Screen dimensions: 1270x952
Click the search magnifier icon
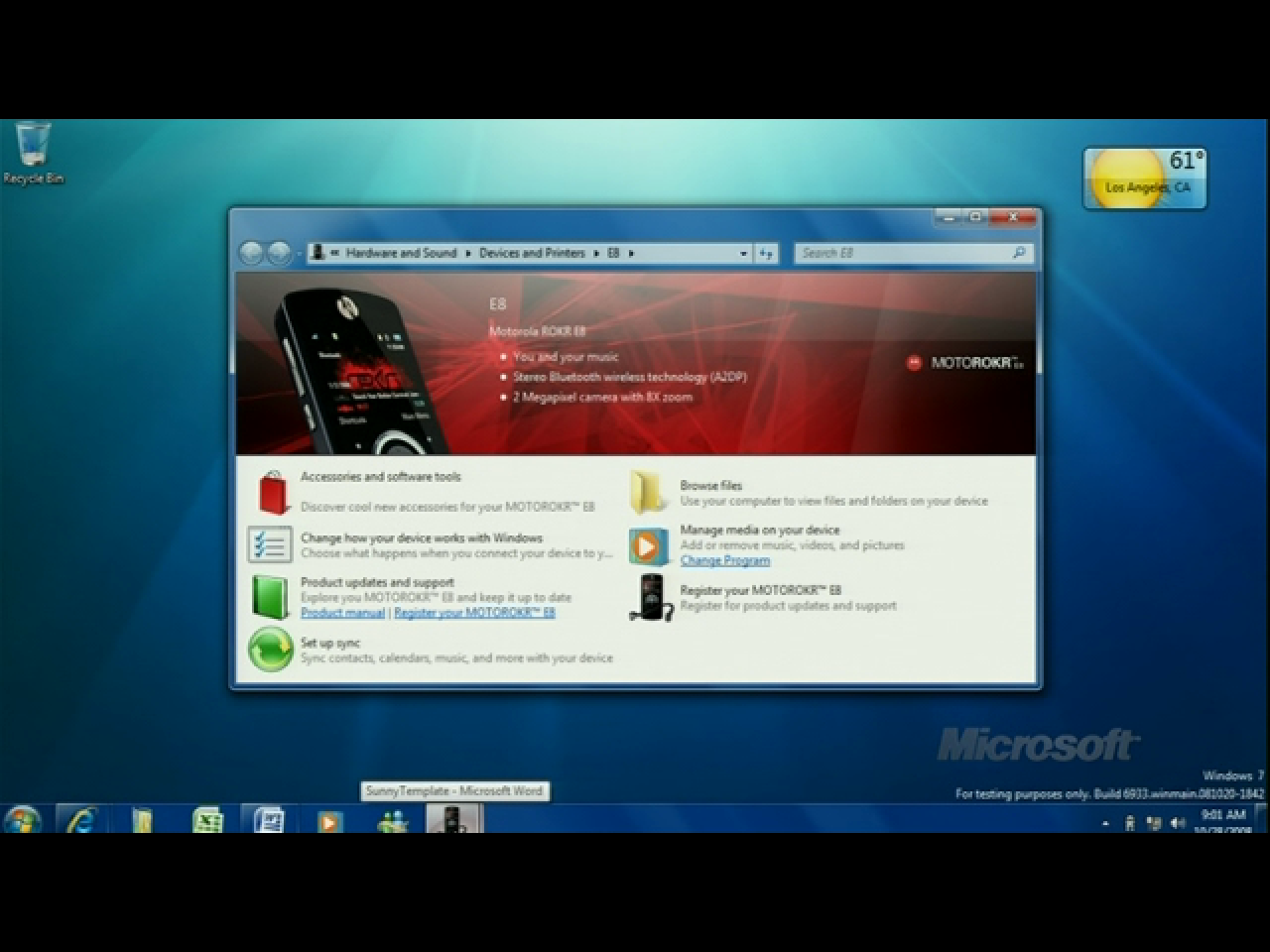point(1019,253)
